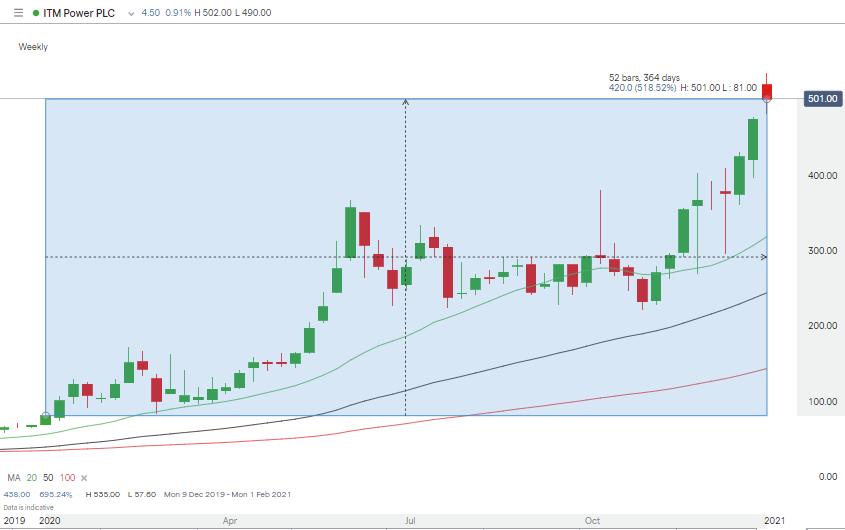Click the 300.00 price axis label
This screenshot has width=845, height=530.
click(822, 251)
